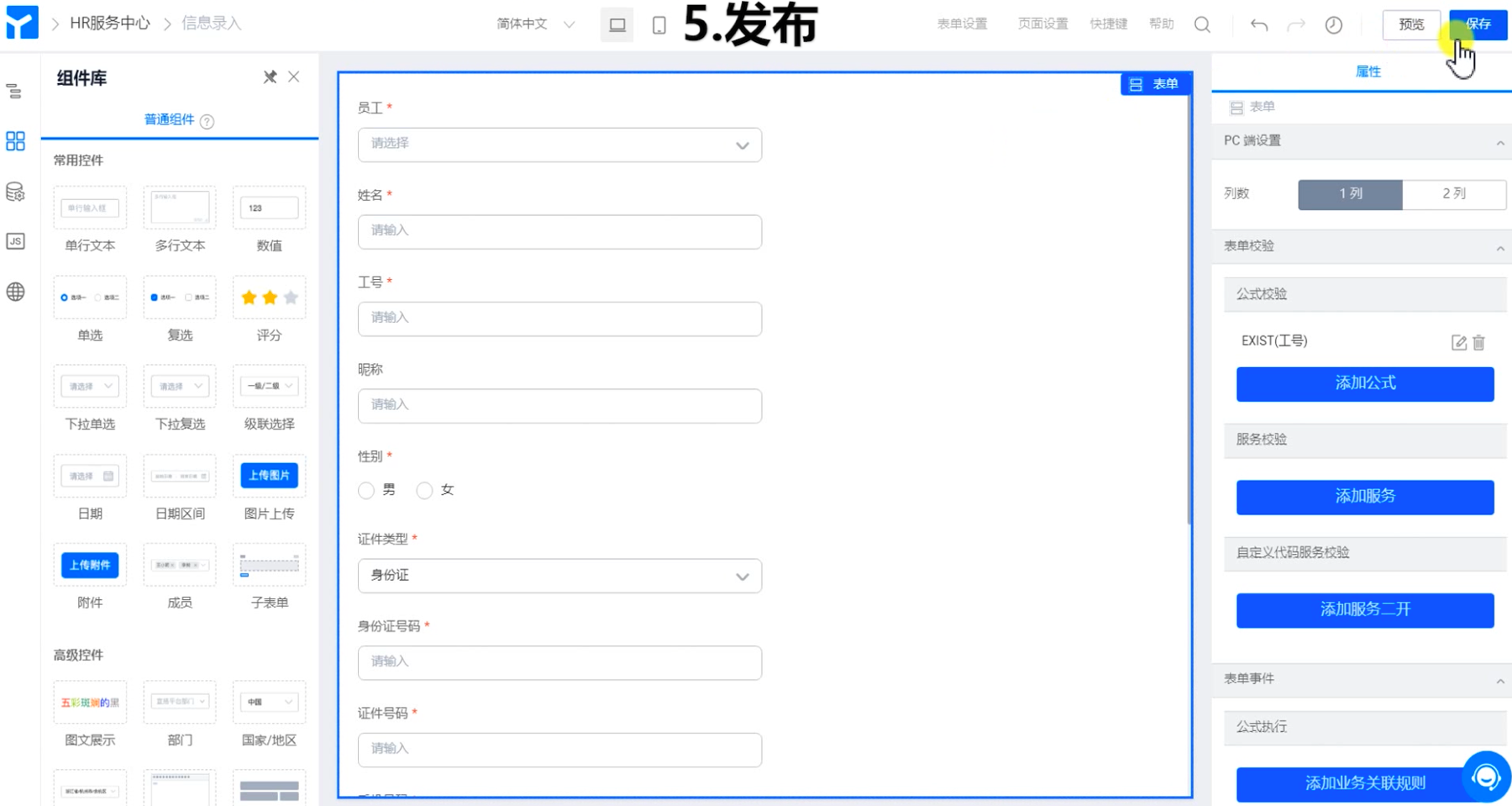Screen dimensions: 1512x806
Task: Open the component library grid icon
Action: coord(15,140)
